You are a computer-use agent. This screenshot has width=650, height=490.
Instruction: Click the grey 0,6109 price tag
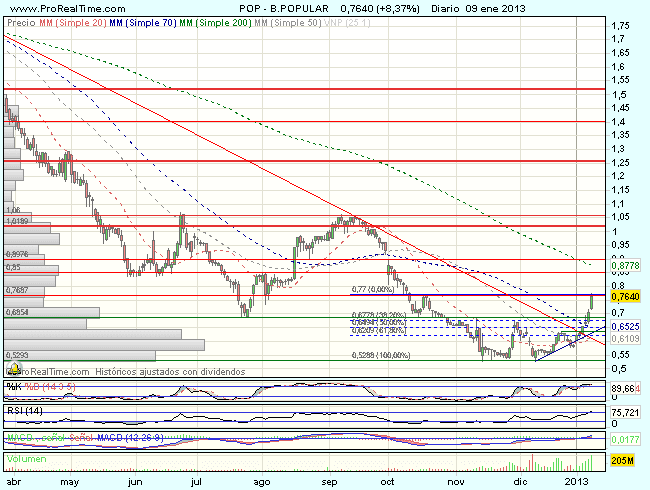(x=626, y=338)
